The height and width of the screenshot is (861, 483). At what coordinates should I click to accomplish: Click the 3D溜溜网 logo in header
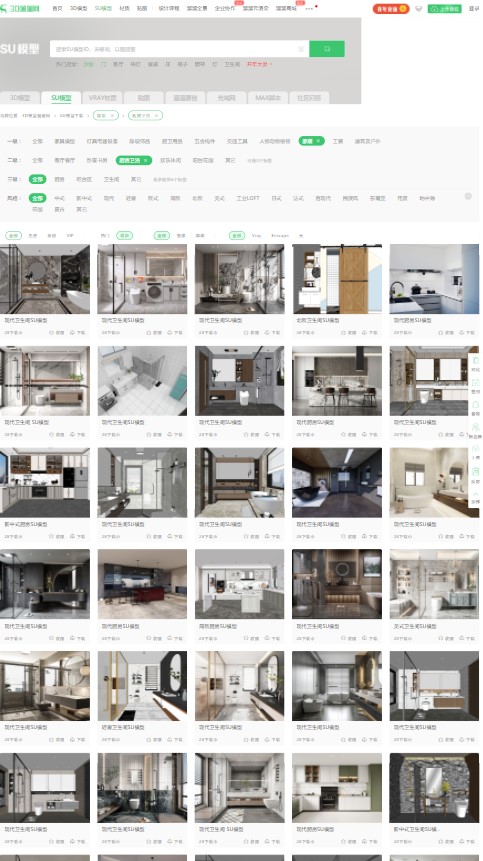[20, 8]
